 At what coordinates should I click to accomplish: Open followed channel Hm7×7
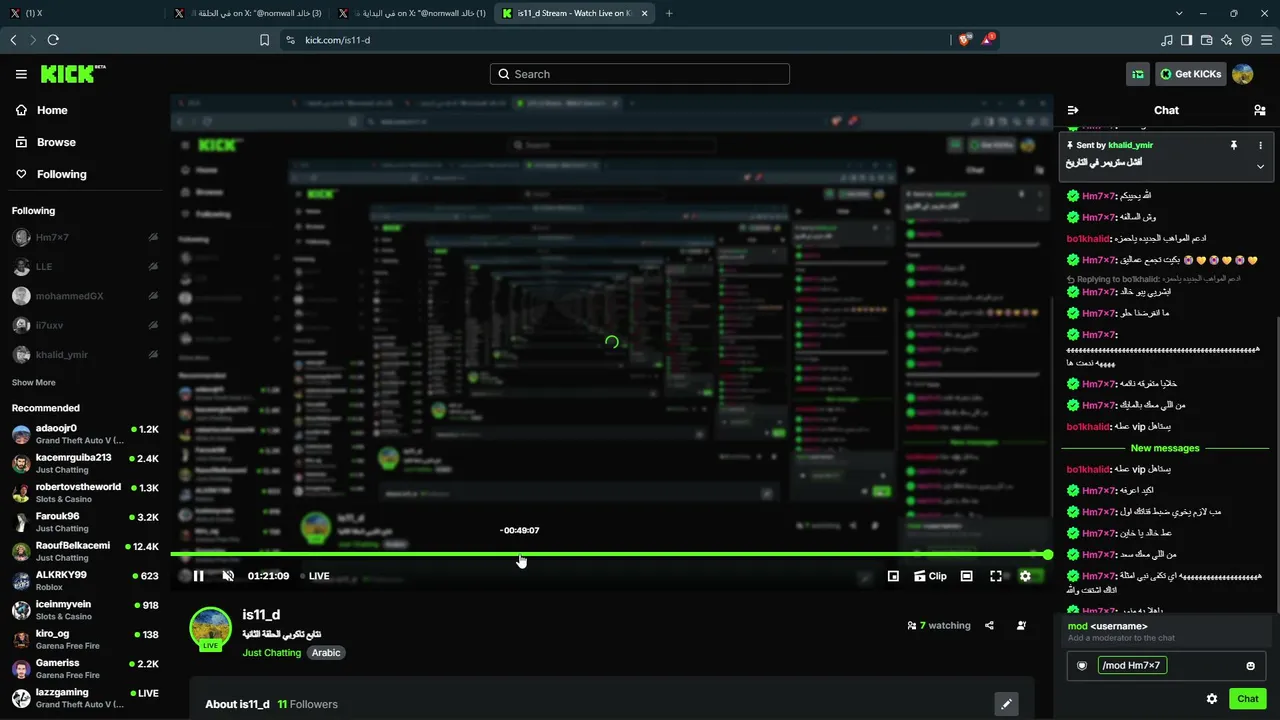point(84,238)
